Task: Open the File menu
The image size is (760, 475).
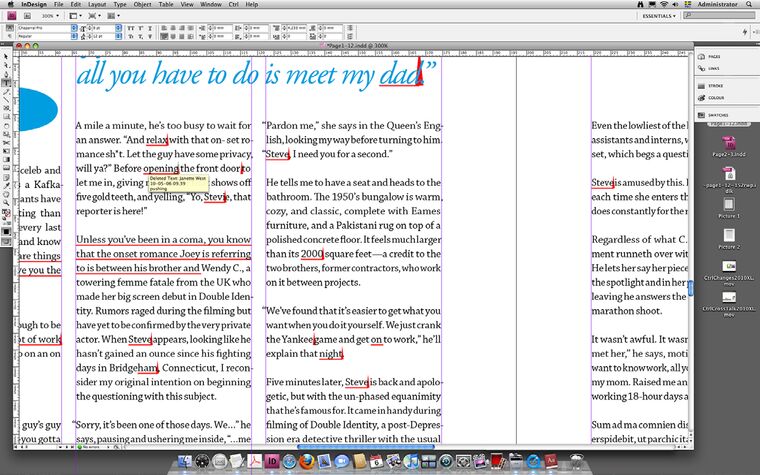Action: [59, 4]
